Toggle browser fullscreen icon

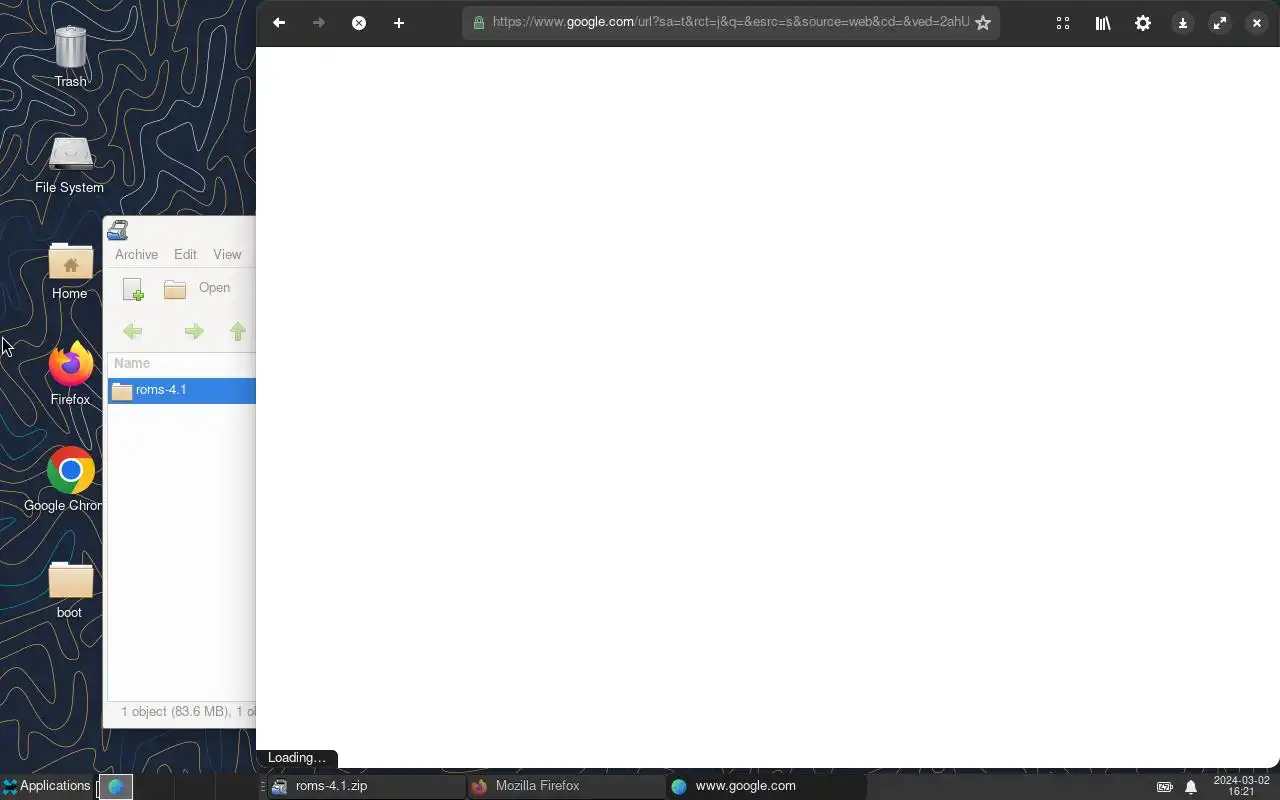click(1220, 23)
